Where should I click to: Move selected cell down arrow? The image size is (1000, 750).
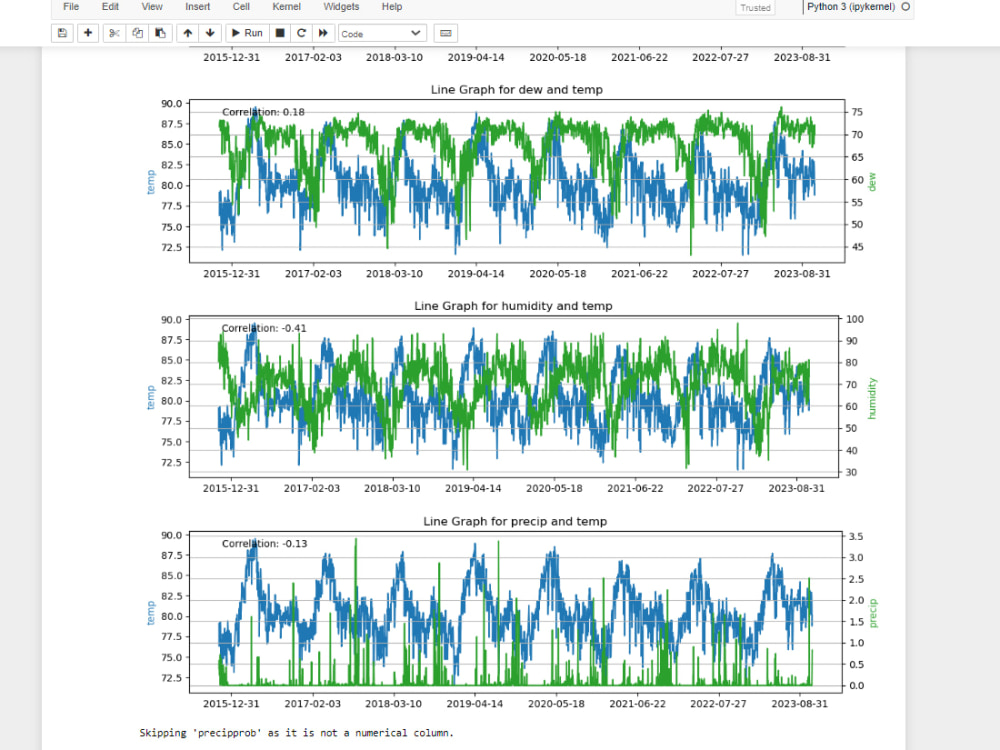pyautogui.click(x=210, y=33)
